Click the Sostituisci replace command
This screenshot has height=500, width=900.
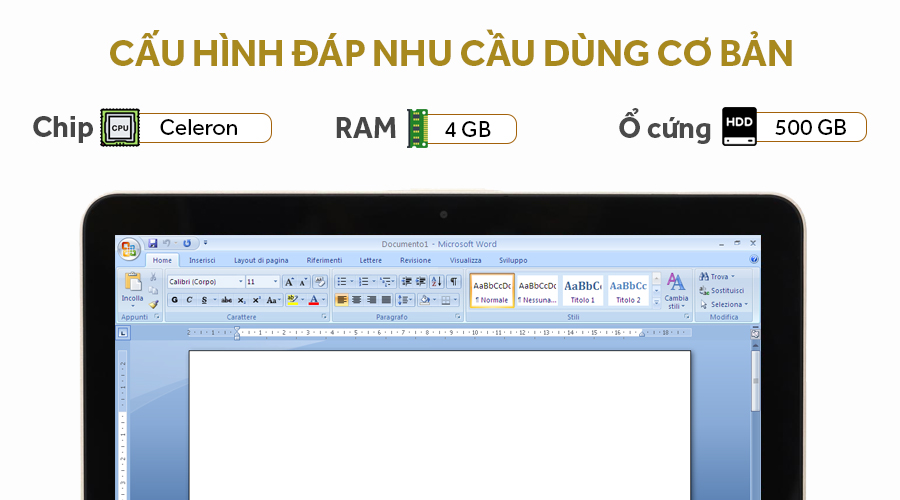tap(722, 290)
